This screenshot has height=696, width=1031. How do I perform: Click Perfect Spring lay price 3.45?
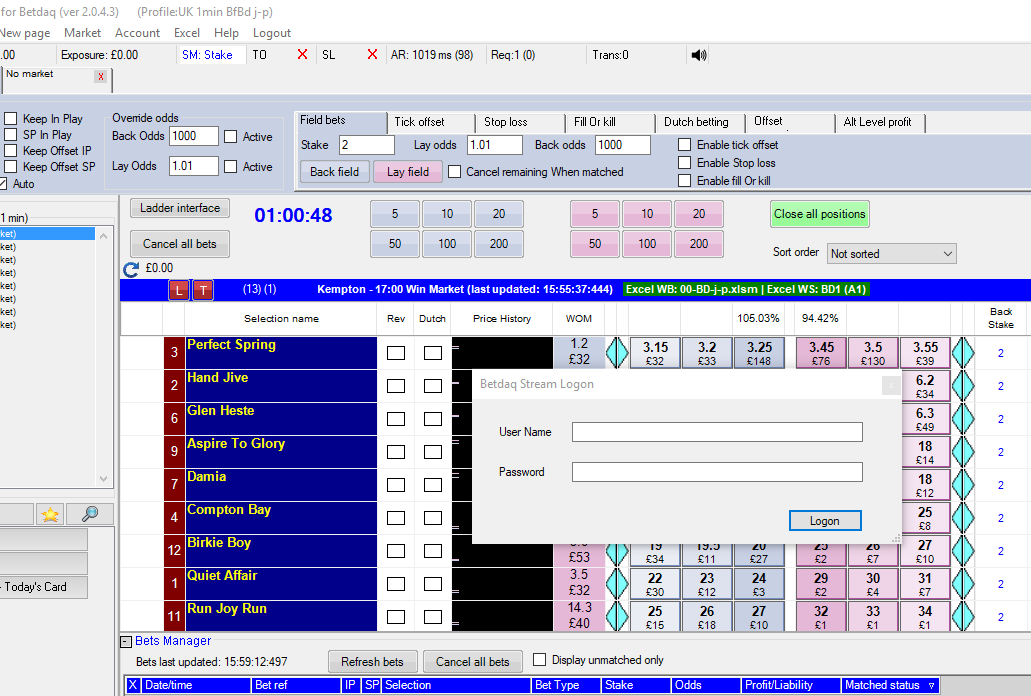pos(821,353)
